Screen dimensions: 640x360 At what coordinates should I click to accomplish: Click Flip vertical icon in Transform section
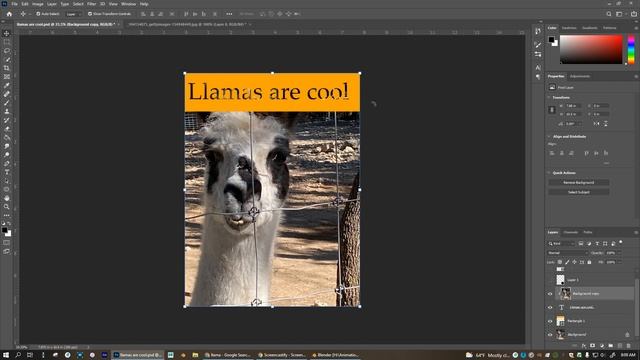click(x=605, y=123)
